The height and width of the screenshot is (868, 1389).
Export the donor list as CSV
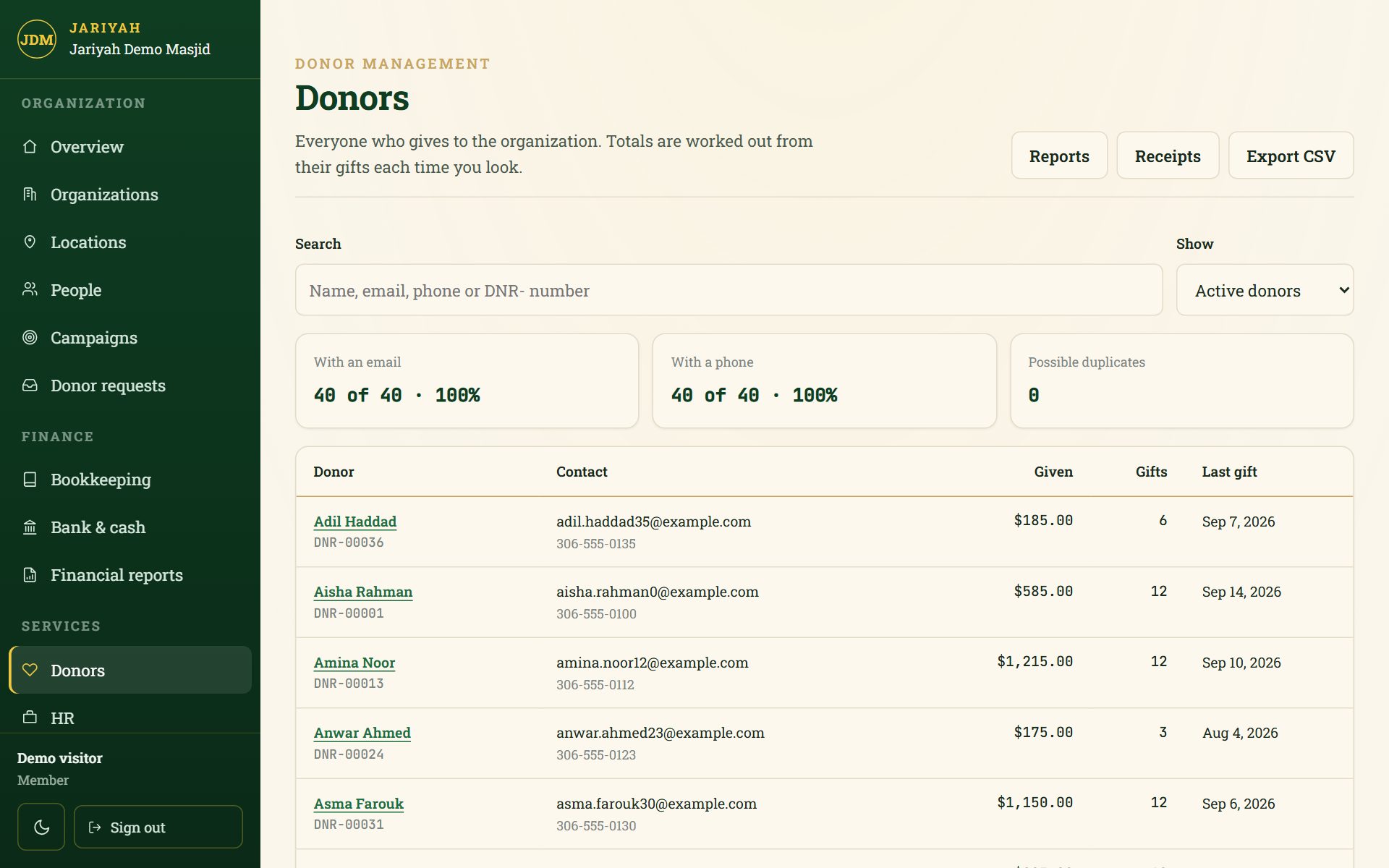[1291, 156]
